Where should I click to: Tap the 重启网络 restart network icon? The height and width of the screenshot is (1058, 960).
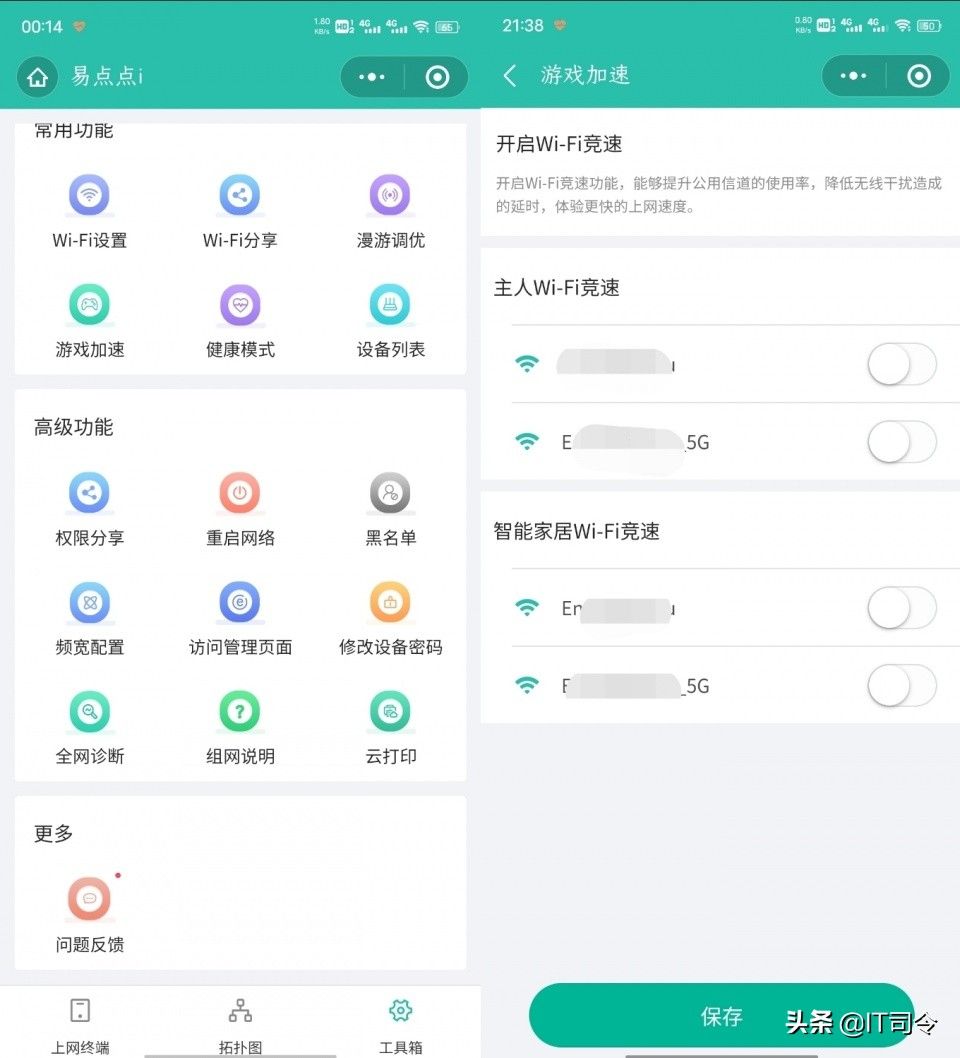(239, 493)
